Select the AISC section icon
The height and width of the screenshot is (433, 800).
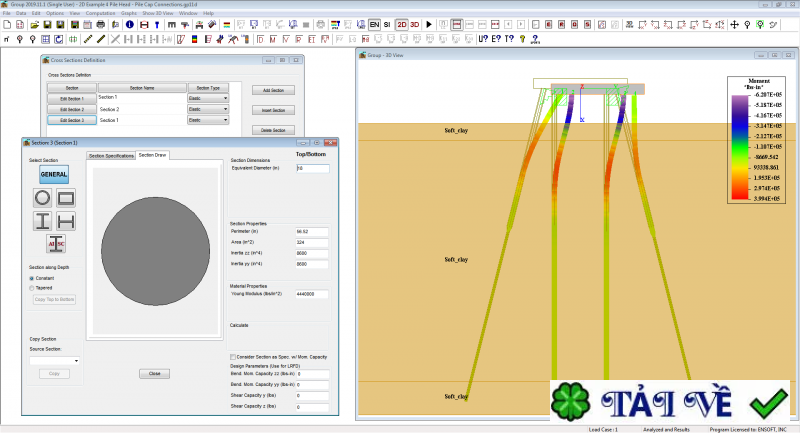[x=55, y=243]
